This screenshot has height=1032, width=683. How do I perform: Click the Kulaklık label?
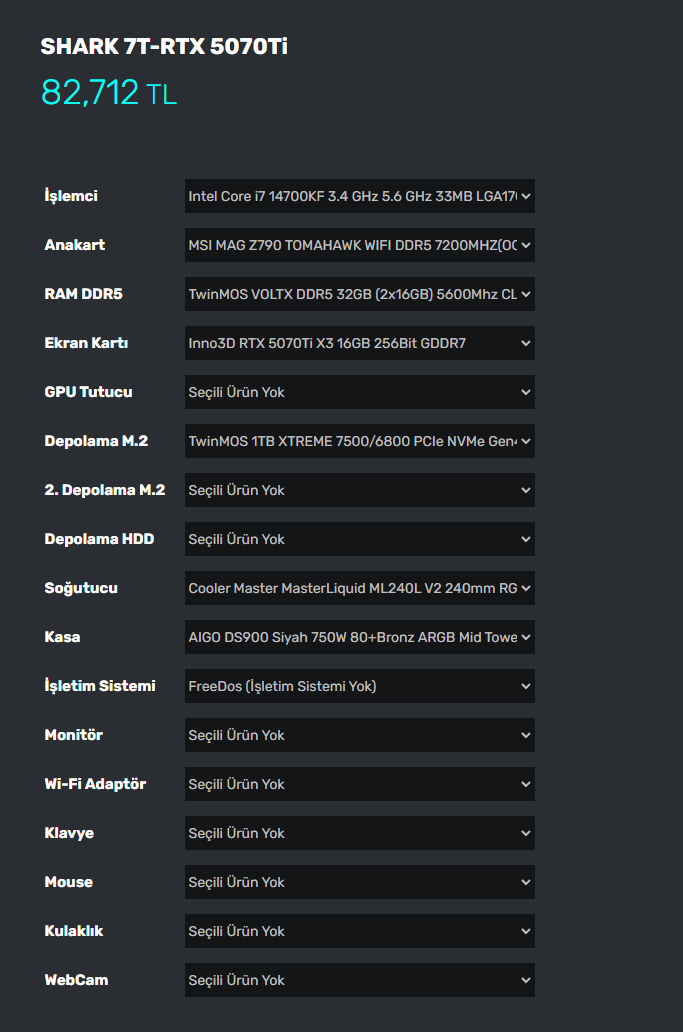[74, 931]
